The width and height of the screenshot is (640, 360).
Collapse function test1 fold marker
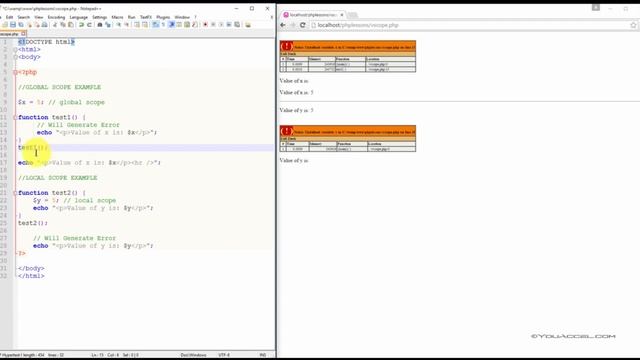[16, 118]
